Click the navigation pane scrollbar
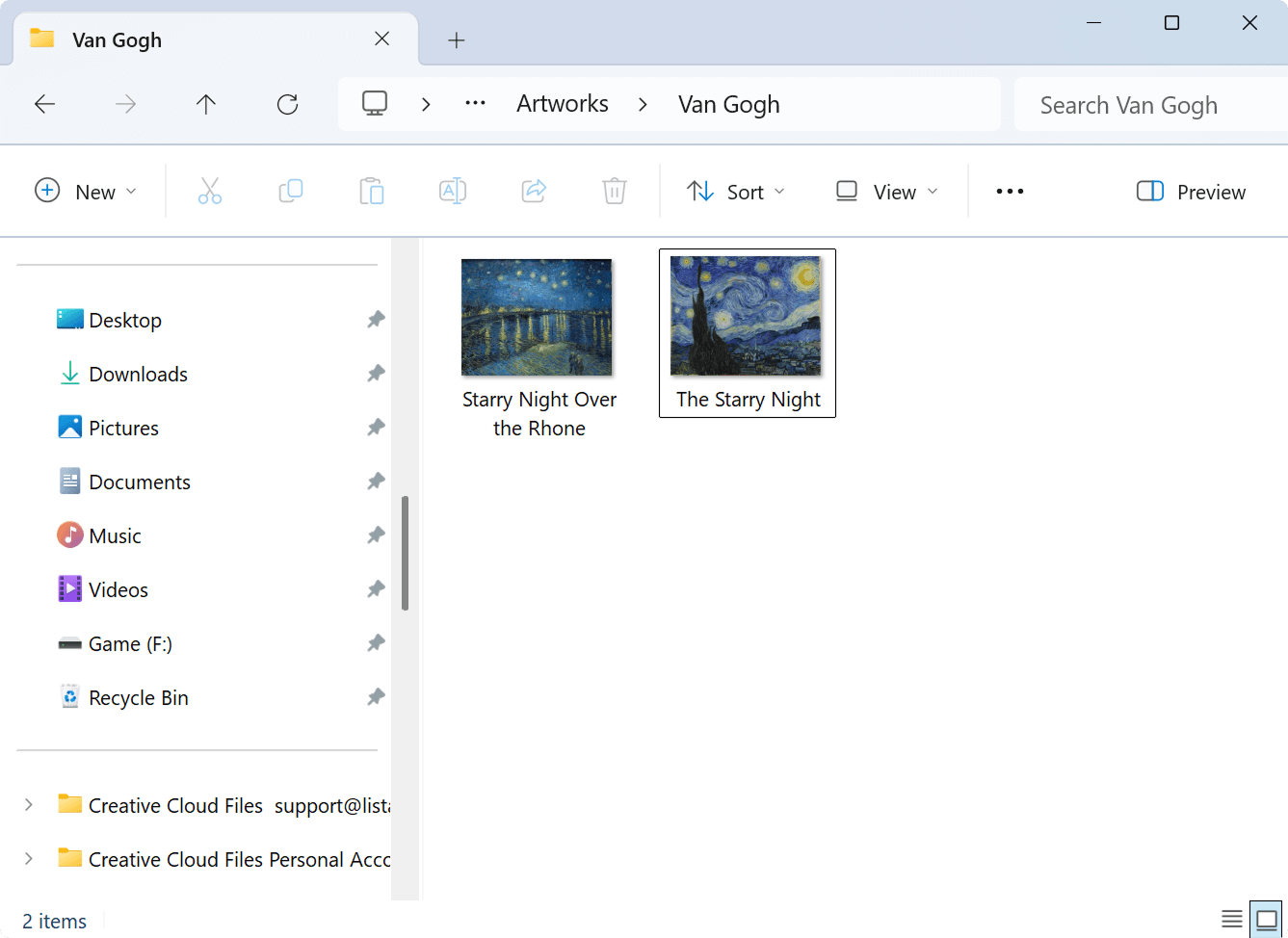The height and width of the screenshot is (938, 1288). [406, 553]
